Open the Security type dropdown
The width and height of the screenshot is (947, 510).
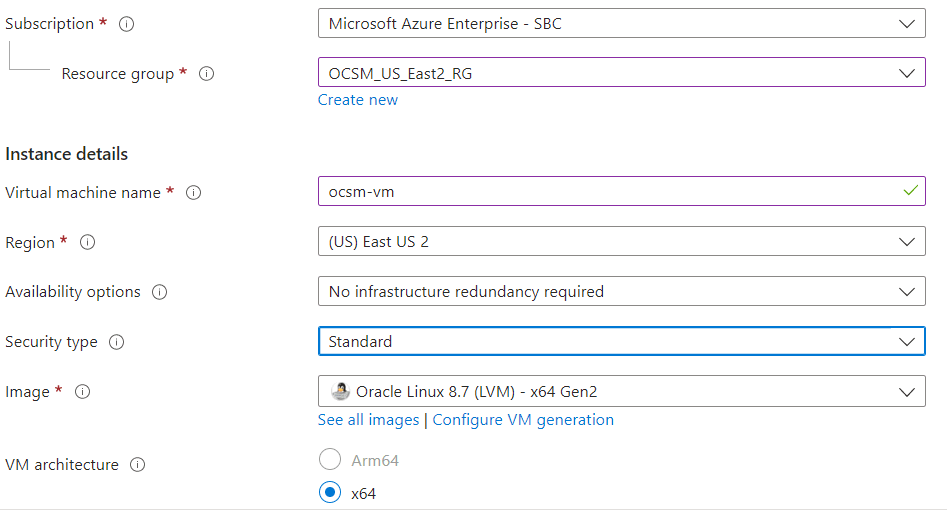(621, 341)
